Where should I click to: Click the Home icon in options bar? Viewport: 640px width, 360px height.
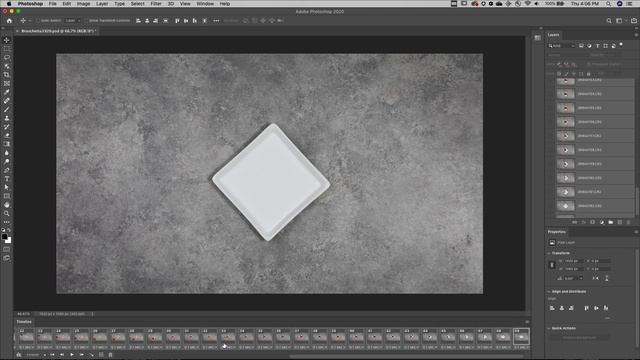coord(9,20)
